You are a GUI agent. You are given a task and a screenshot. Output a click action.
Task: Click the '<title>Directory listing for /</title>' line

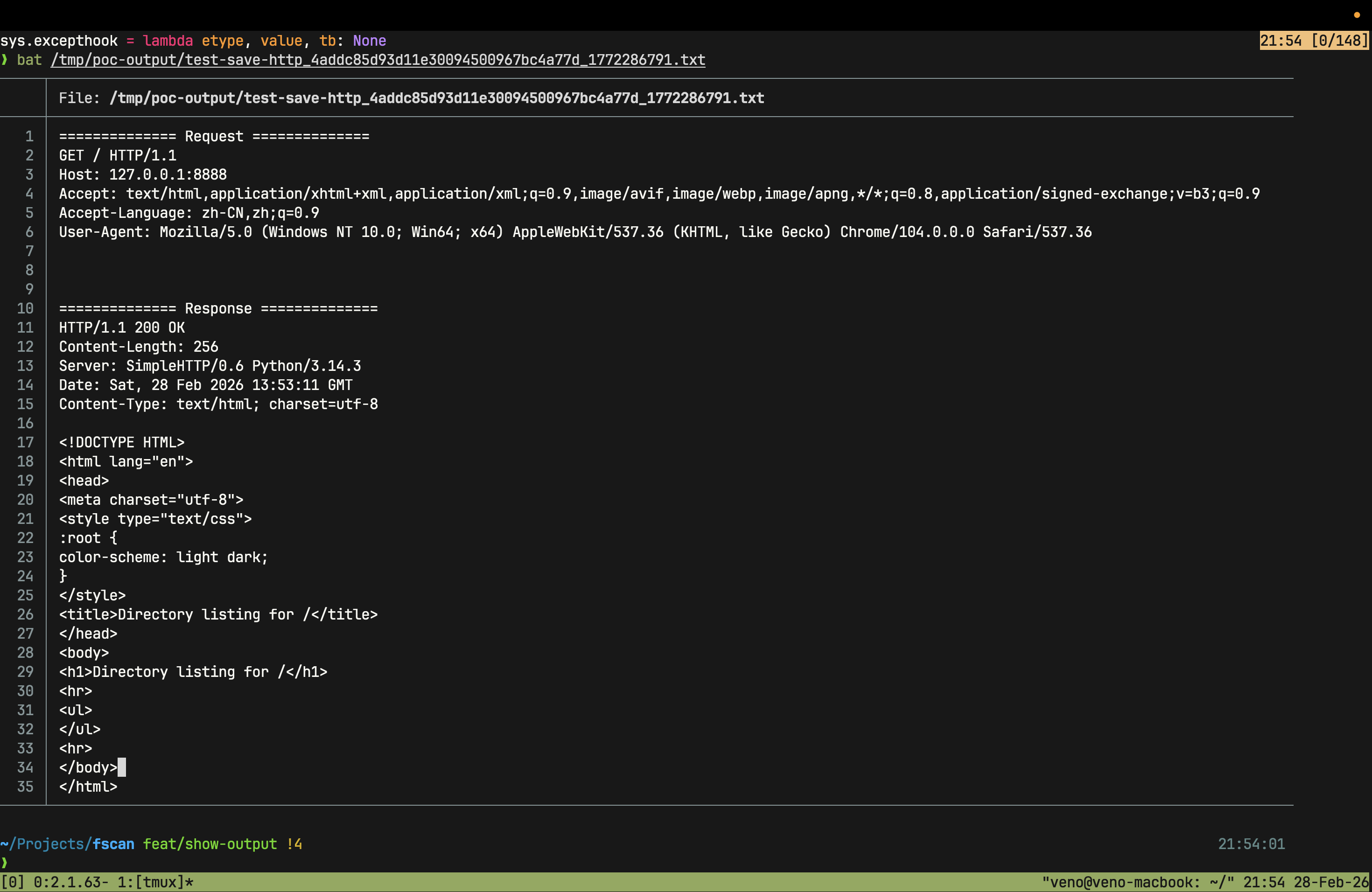218,614
